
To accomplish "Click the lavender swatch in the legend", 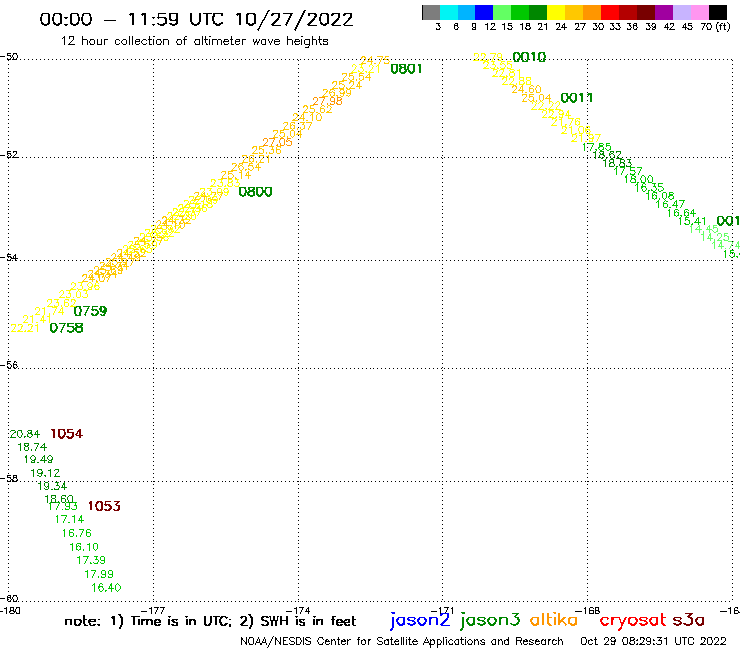I will pyautogui.click(x=681, y=12).
